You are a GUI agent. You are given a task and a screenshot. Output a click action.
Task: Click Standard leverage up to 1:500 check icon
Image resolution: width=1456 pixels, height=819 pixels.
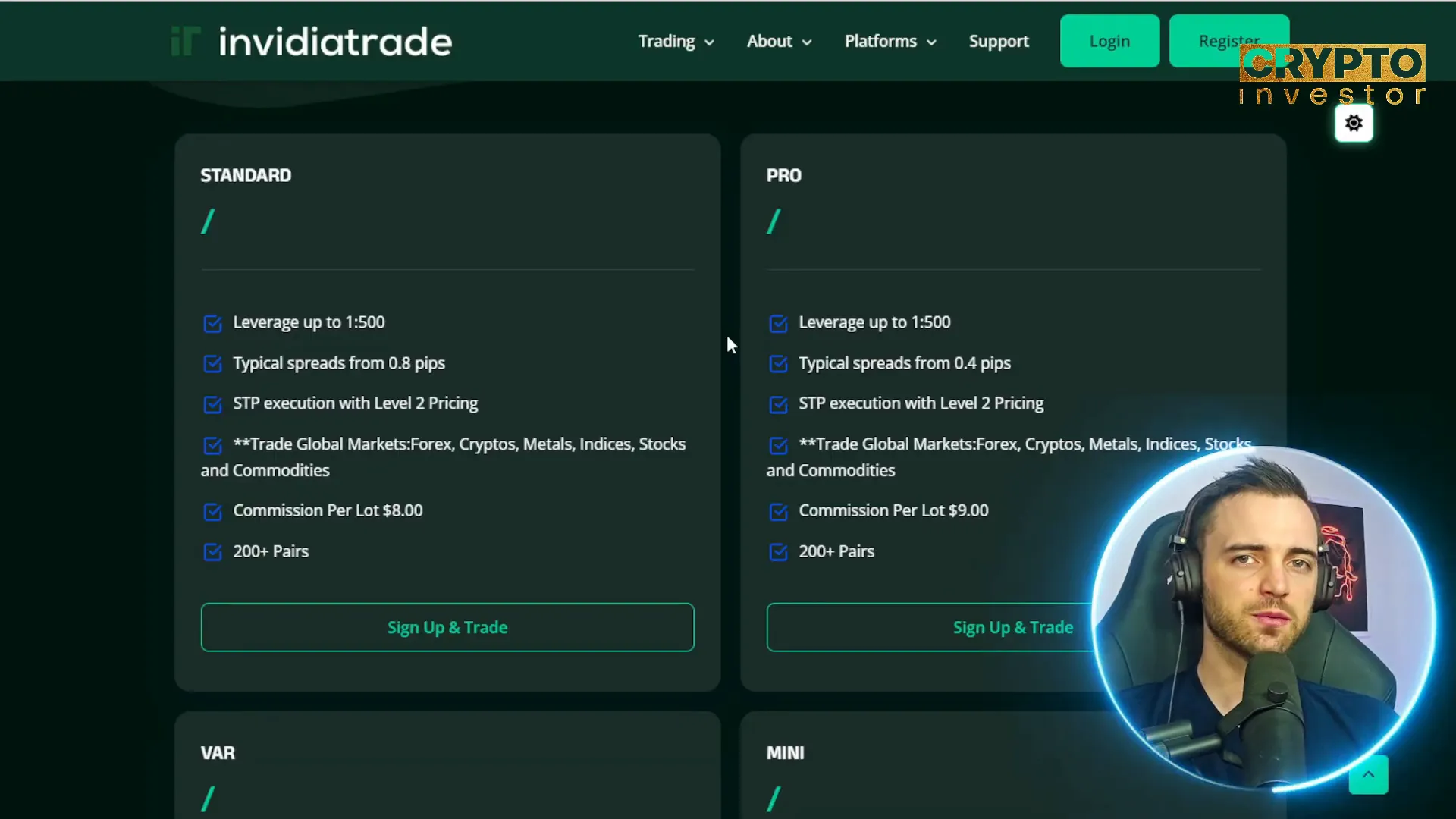pyautogui.click(x=212, y=323)
